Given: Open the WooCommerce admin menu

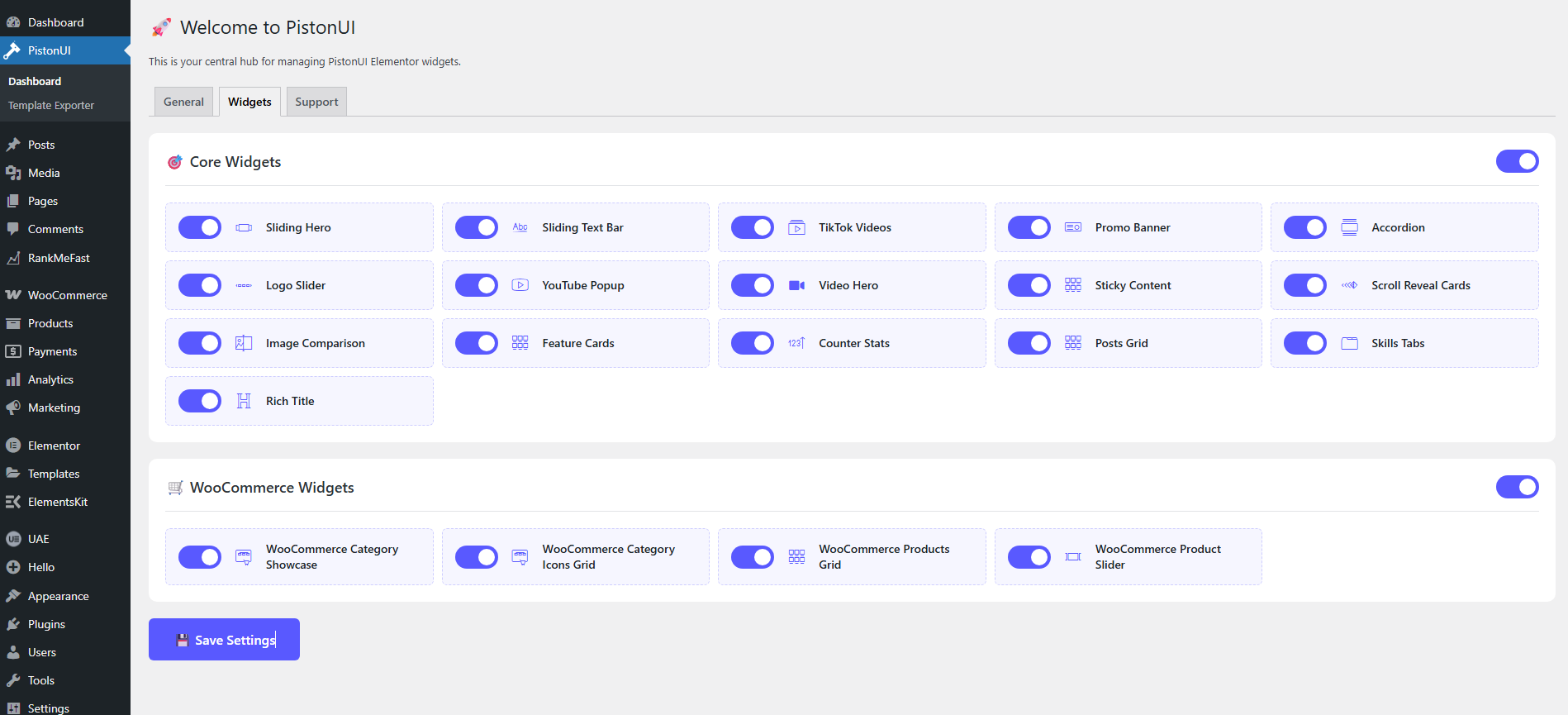Looking at the screenshot, I should coord(67,295).
